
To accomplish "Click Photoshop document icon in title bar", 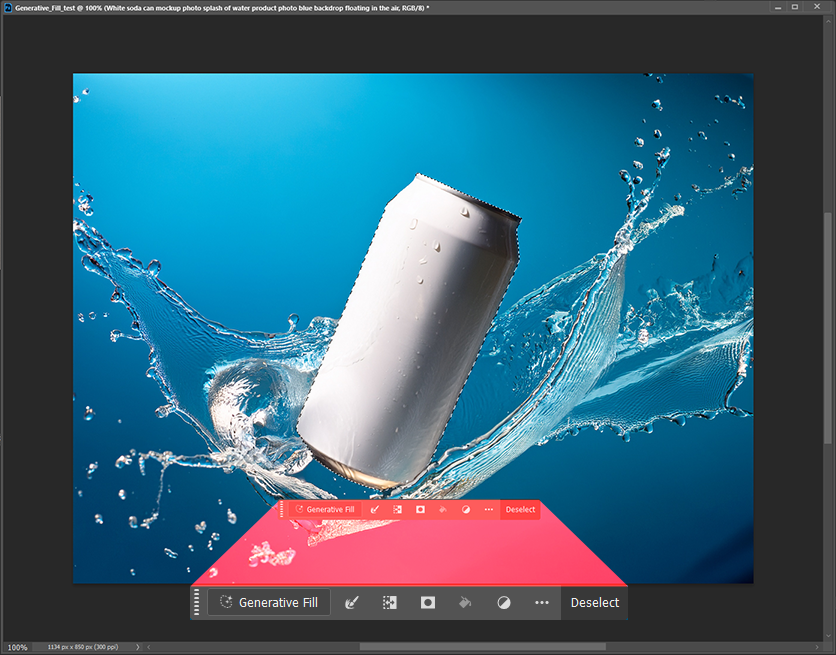I will (8, 7).
